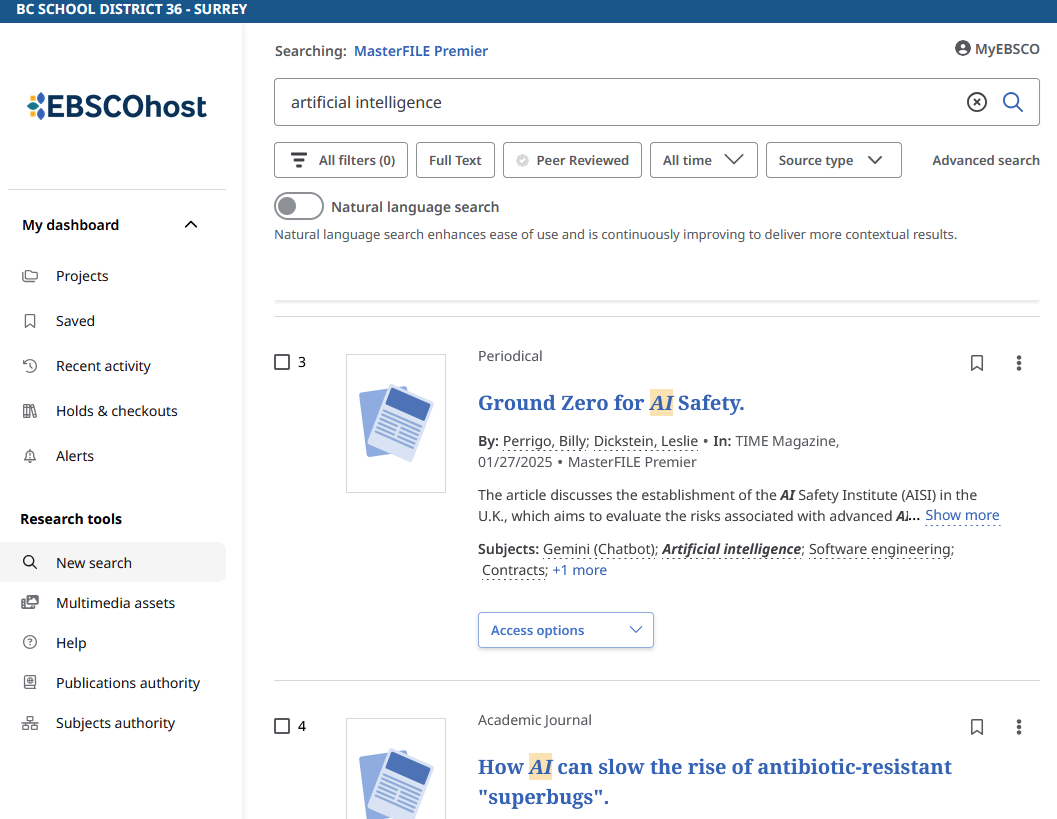Click the Recent activity clock icon
Viewport: 1057px width, 819px height.
(x=30, y=366)
